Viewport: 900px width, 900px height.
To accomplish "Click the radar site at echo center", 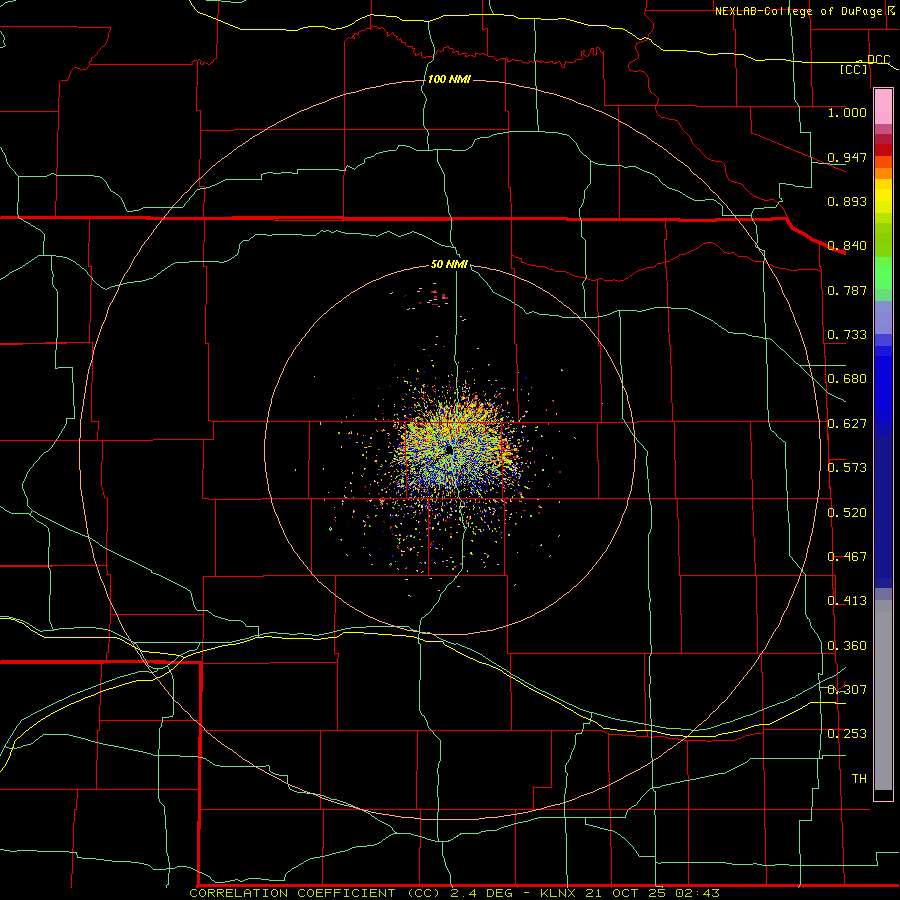I will 449,451.
